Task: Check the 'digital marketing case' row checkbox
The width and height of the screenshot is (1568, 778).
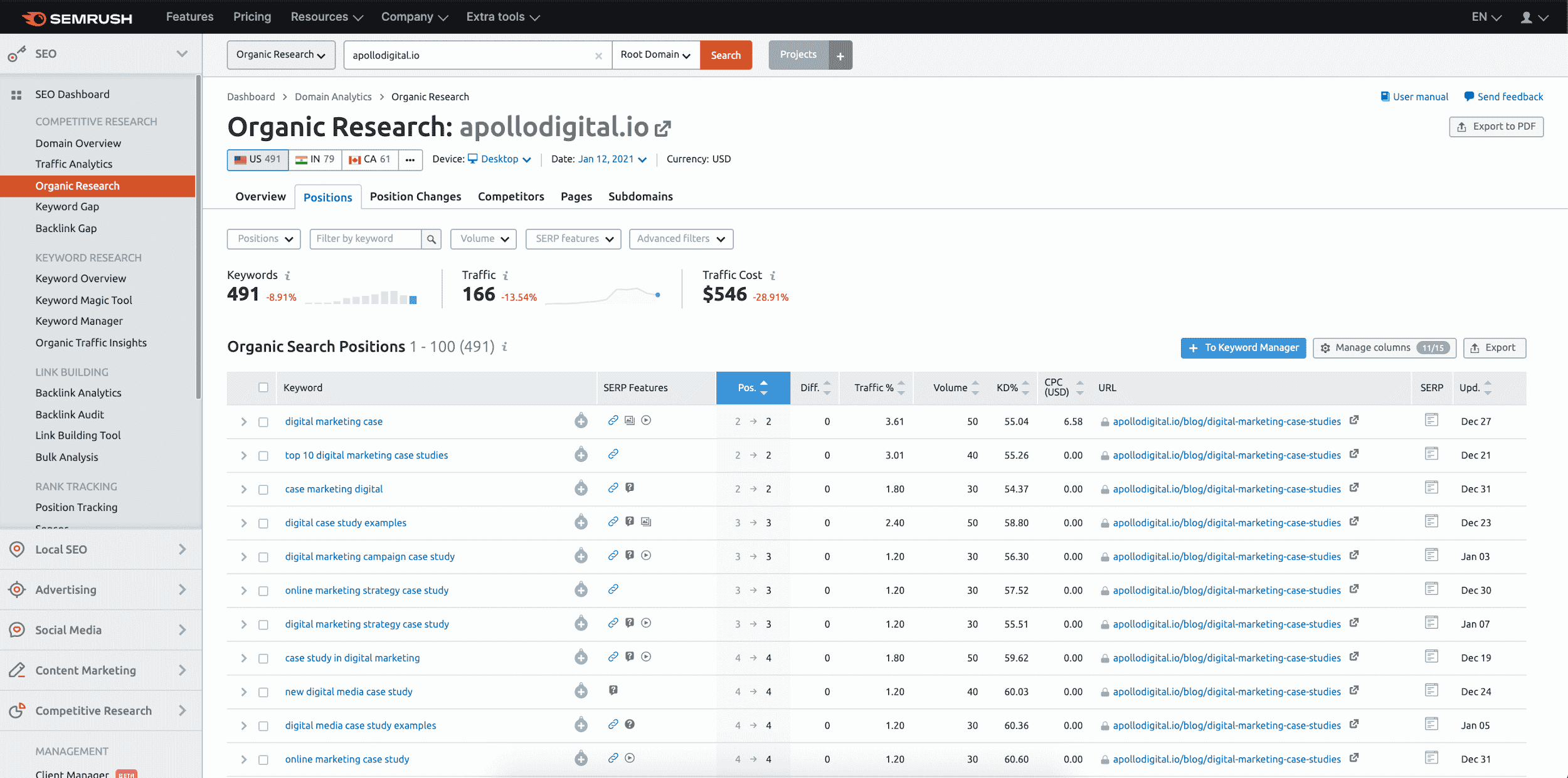Action: 263,422
